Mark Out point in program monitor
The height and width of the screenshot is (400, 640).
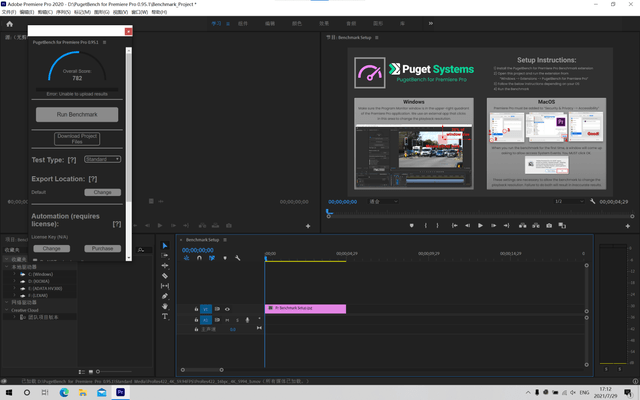[438, 225]
